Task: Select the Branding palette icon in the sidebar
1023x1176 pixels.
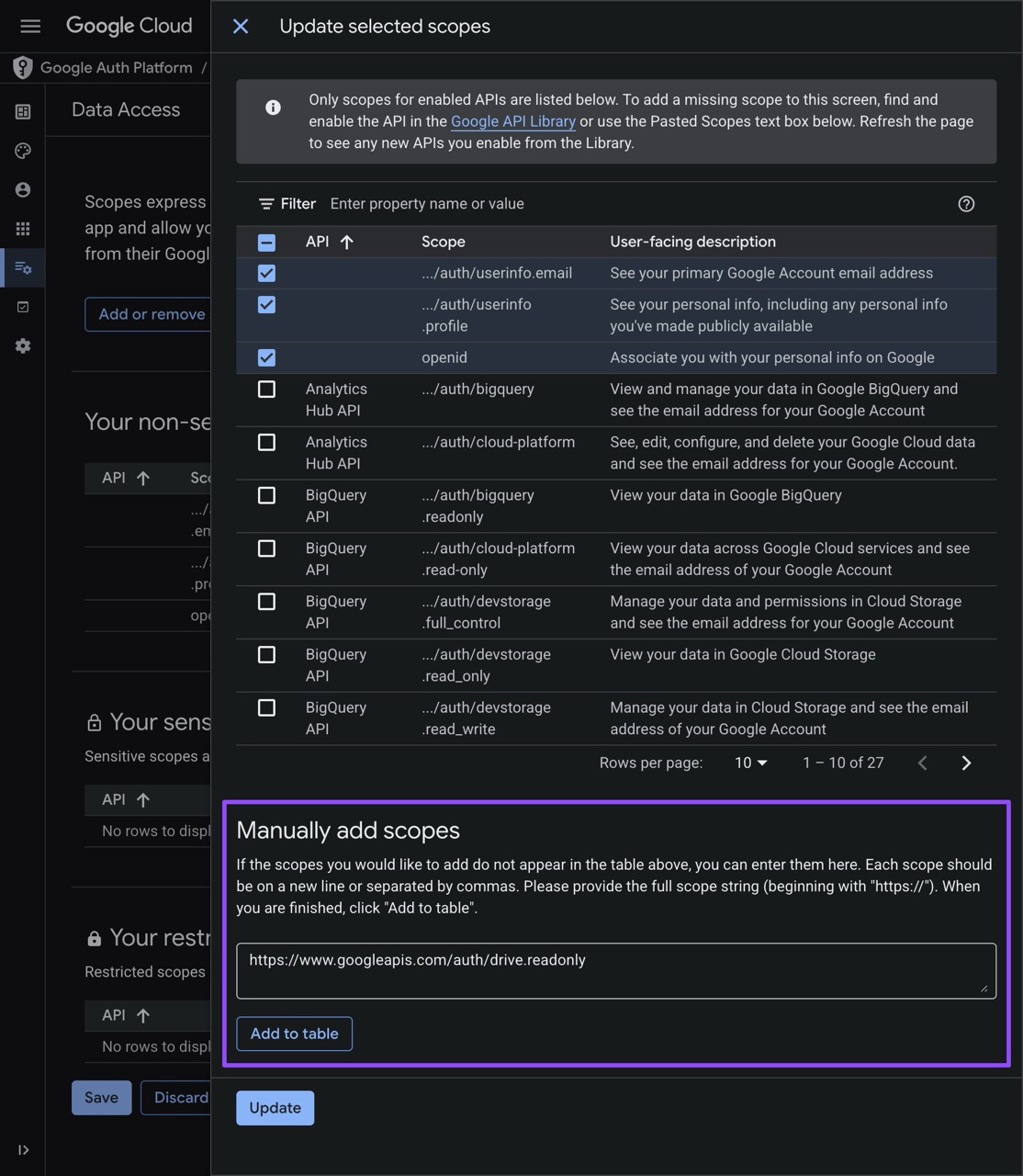Action: point(23,150)
